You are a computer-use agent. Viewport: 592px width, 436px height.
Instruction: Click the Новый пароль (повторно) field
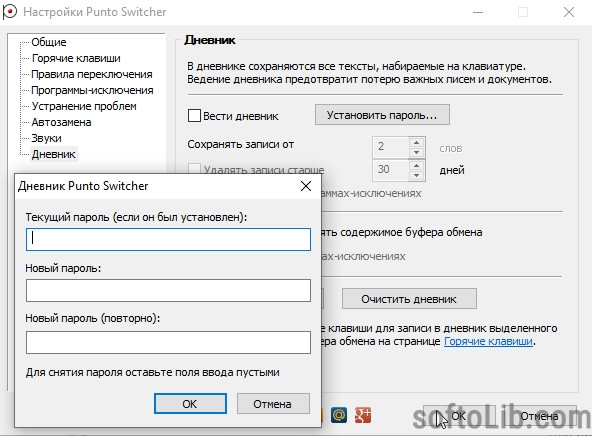pos(168,342)
